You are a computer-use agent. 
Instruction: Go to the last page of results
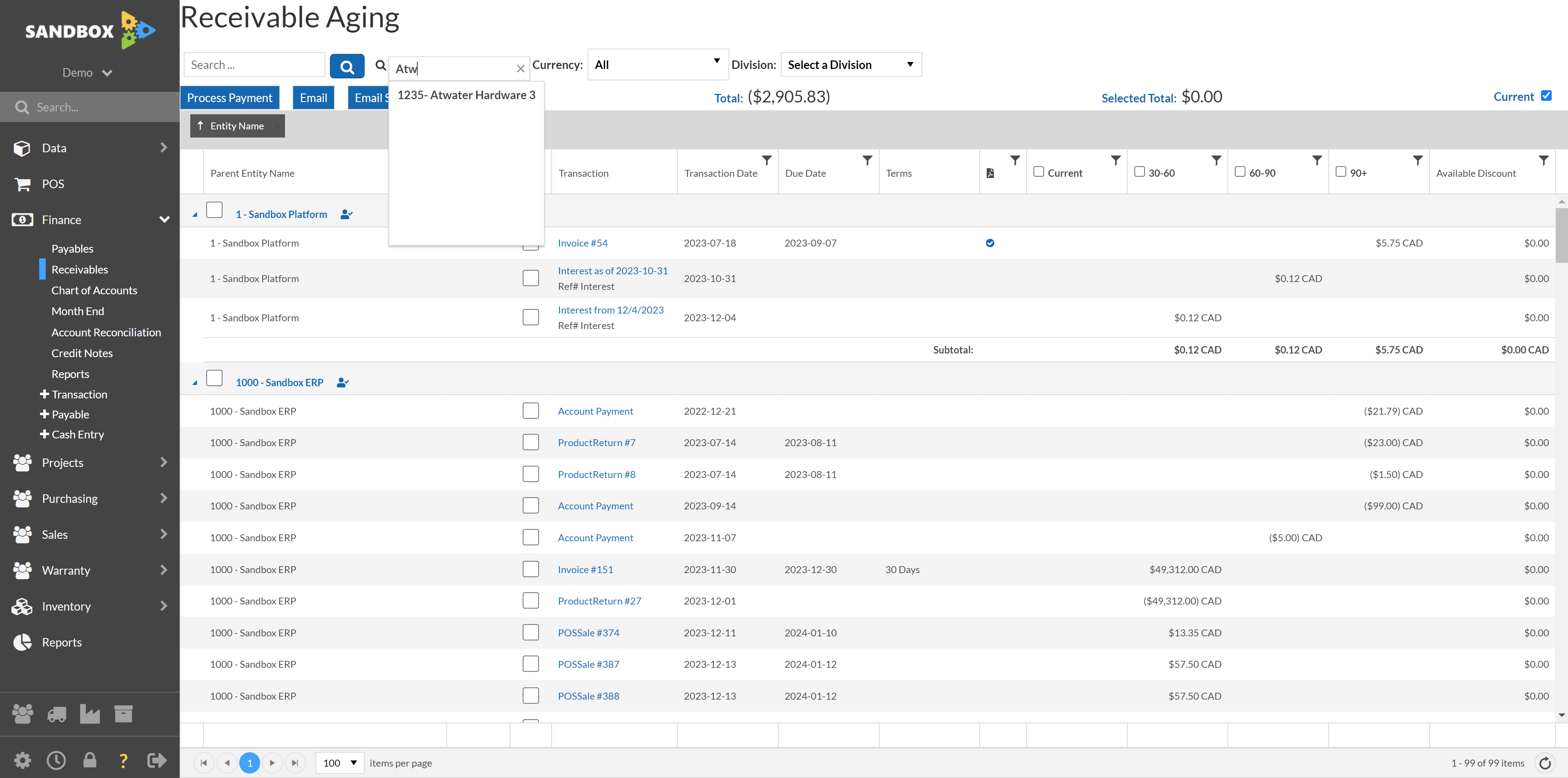point(294,763)
